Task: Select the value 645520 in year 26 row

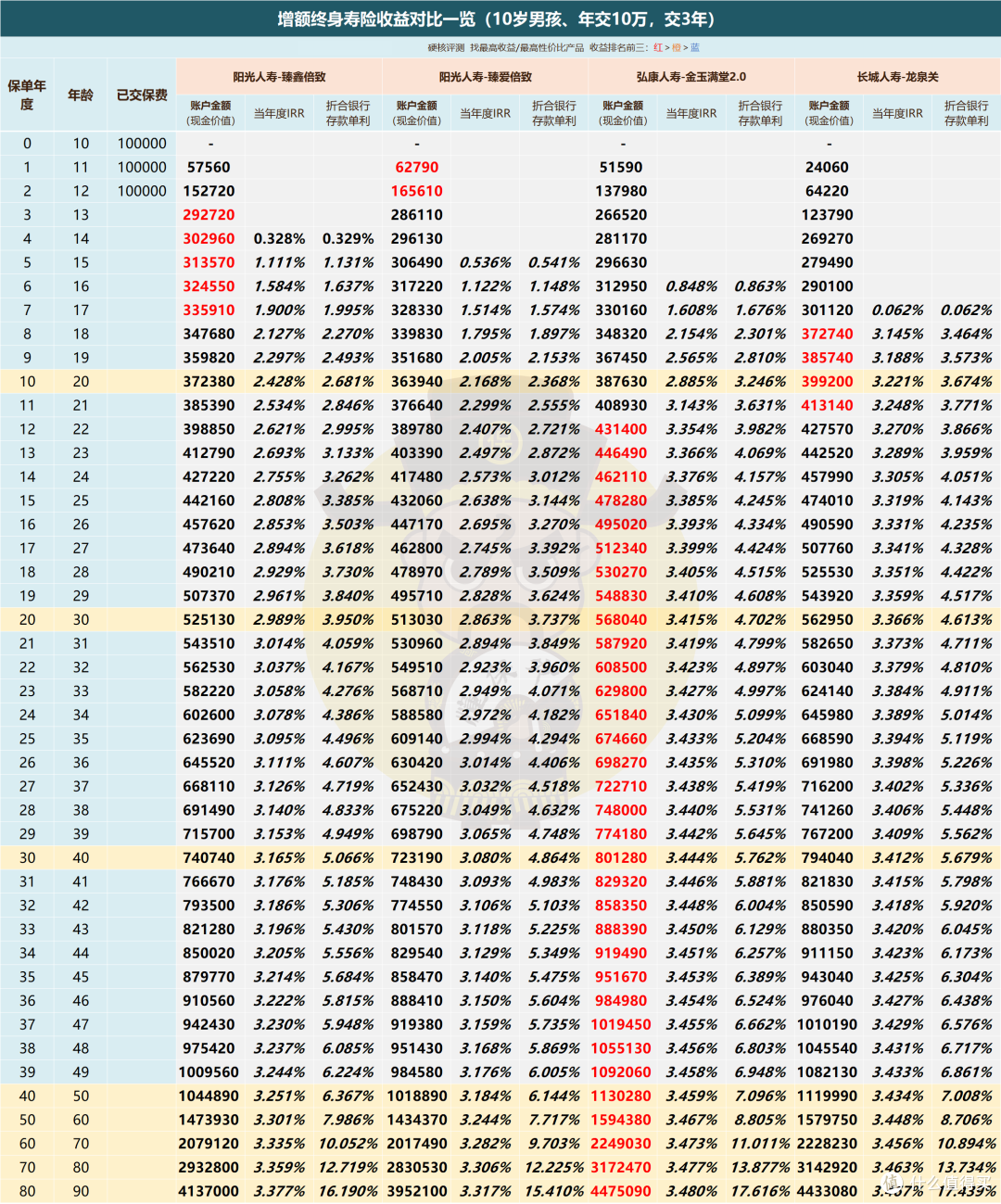Action: point(209,763)
